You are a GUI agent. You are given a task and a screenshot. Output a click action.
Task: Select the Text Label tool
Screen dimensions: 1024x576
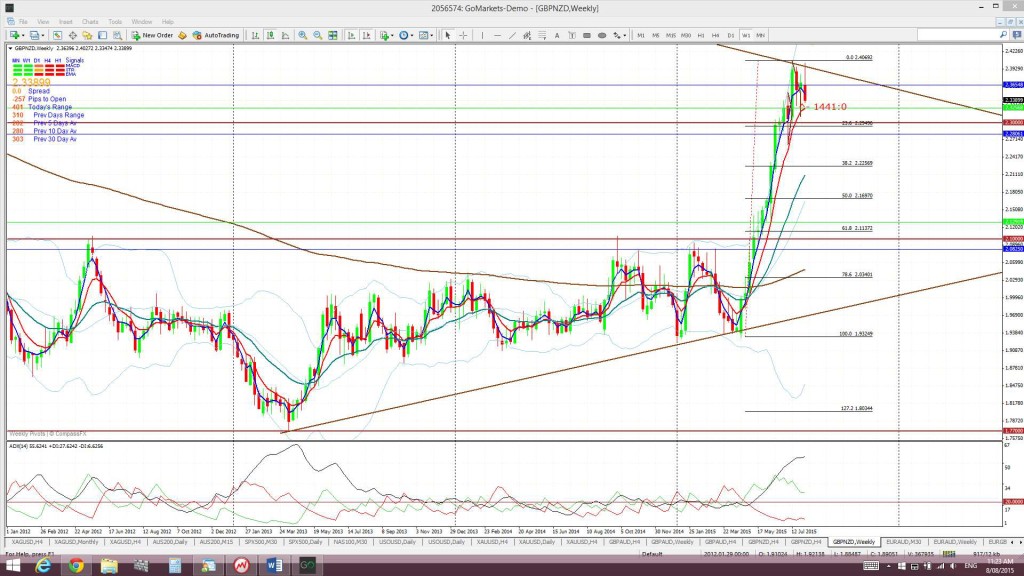click(x=573, y=35)
